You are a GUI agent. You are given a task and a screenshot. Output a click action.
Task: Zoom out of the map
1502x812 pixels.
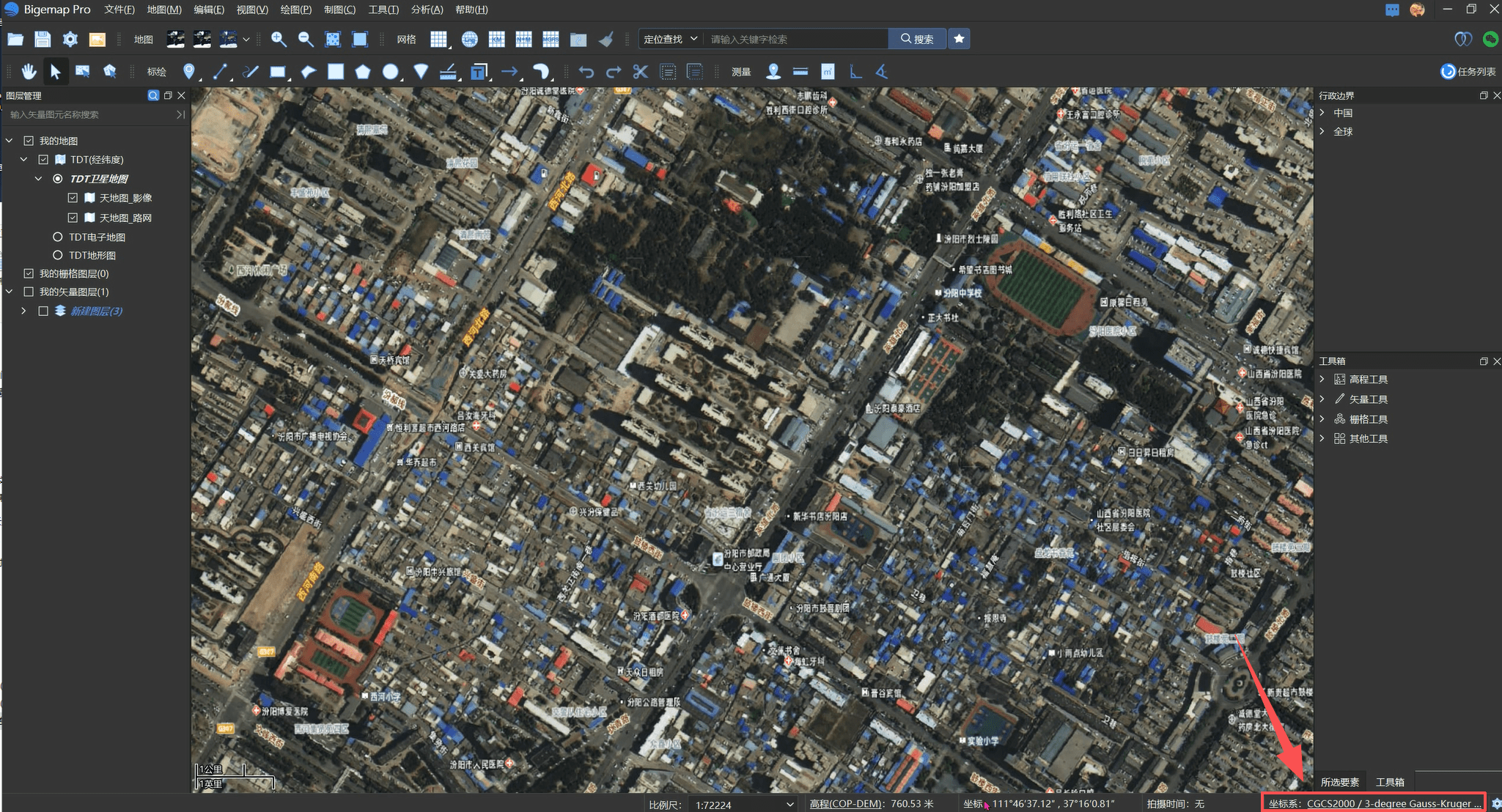[x=306, y=40]
